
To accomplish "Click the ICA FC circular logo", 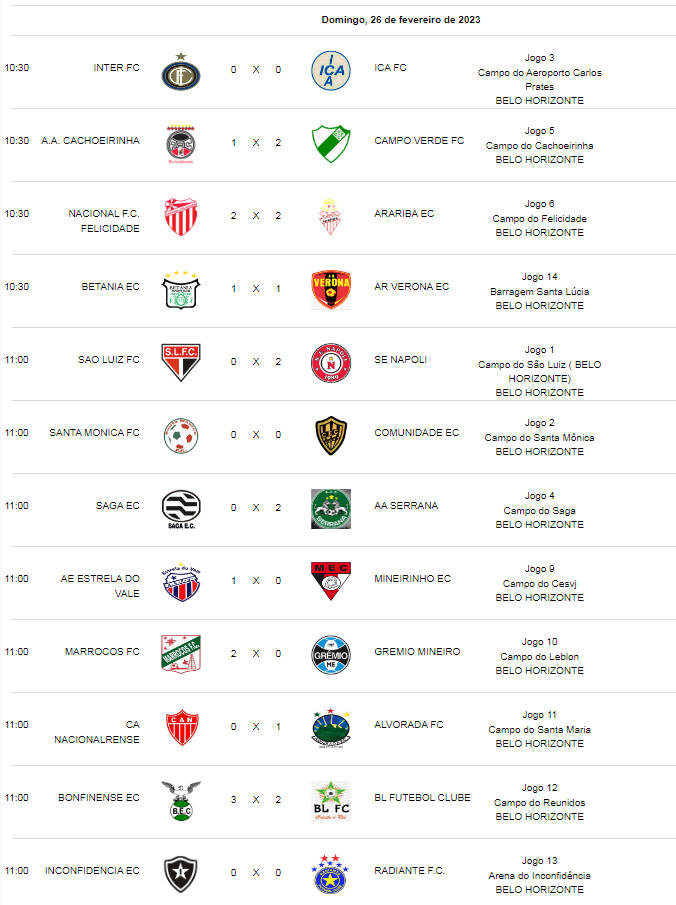I will 331,70.
